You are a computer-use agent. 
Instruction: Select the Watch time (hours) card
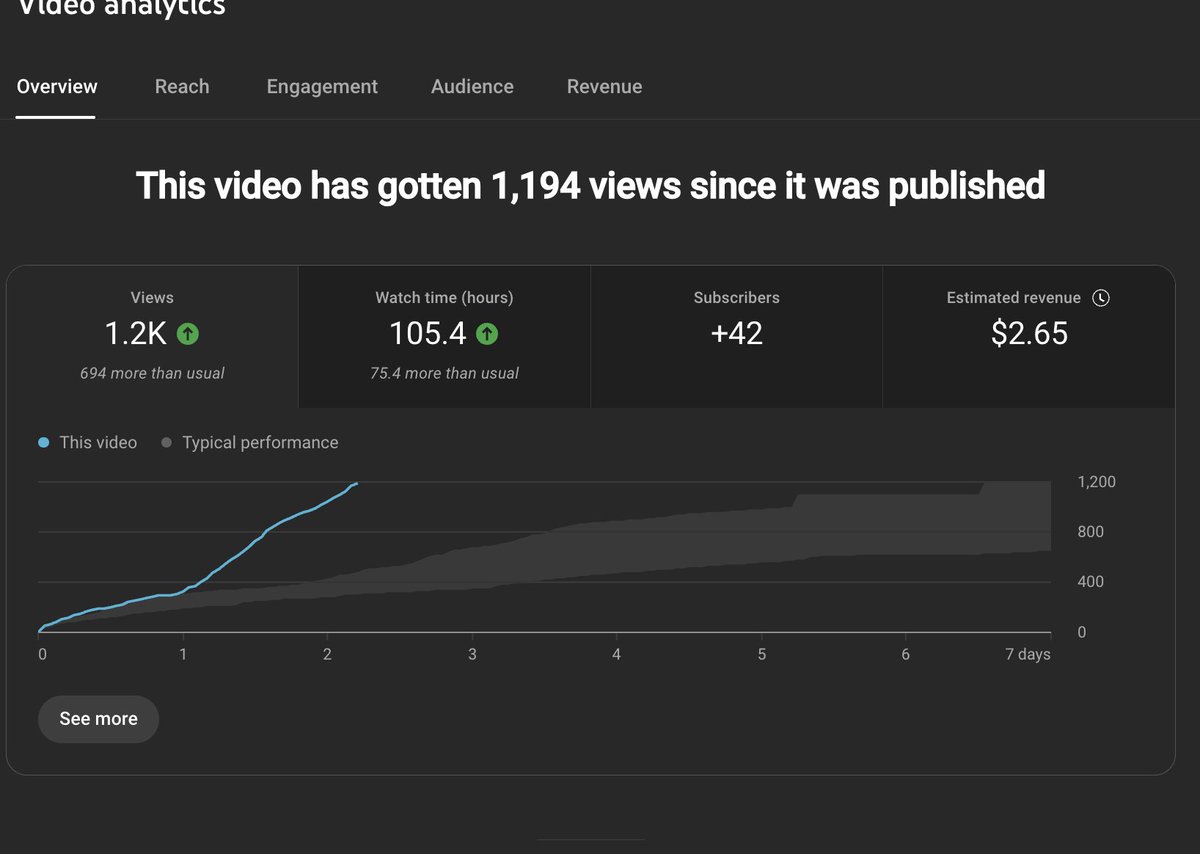tap(444, 337)
